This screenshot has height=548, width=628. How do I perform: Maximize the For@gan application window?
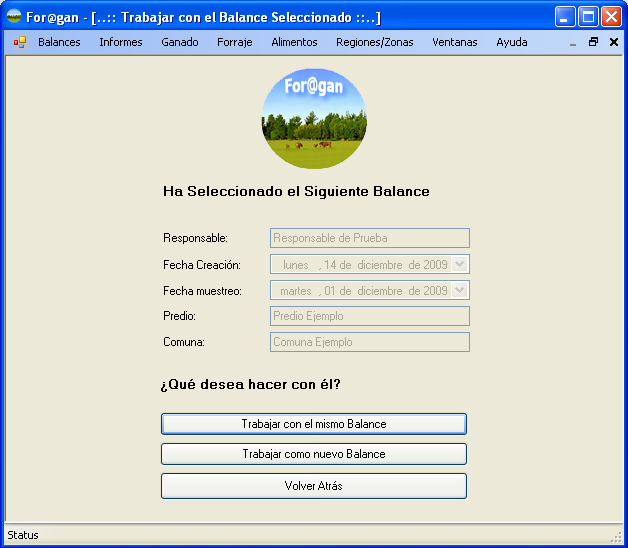pos(589,17)
